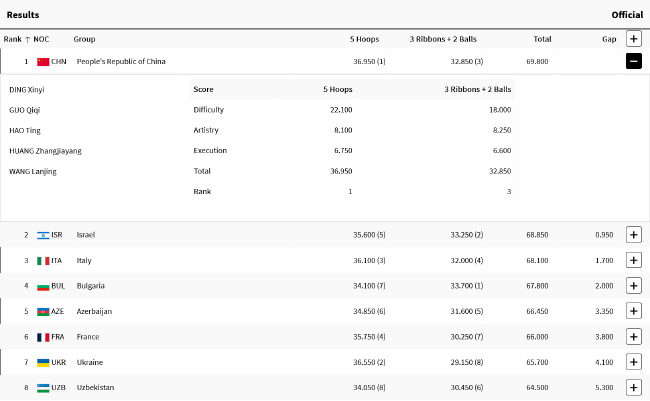Expand Bulgaria's score details
This screenshot has height=401, width=650.
point(633,286)
